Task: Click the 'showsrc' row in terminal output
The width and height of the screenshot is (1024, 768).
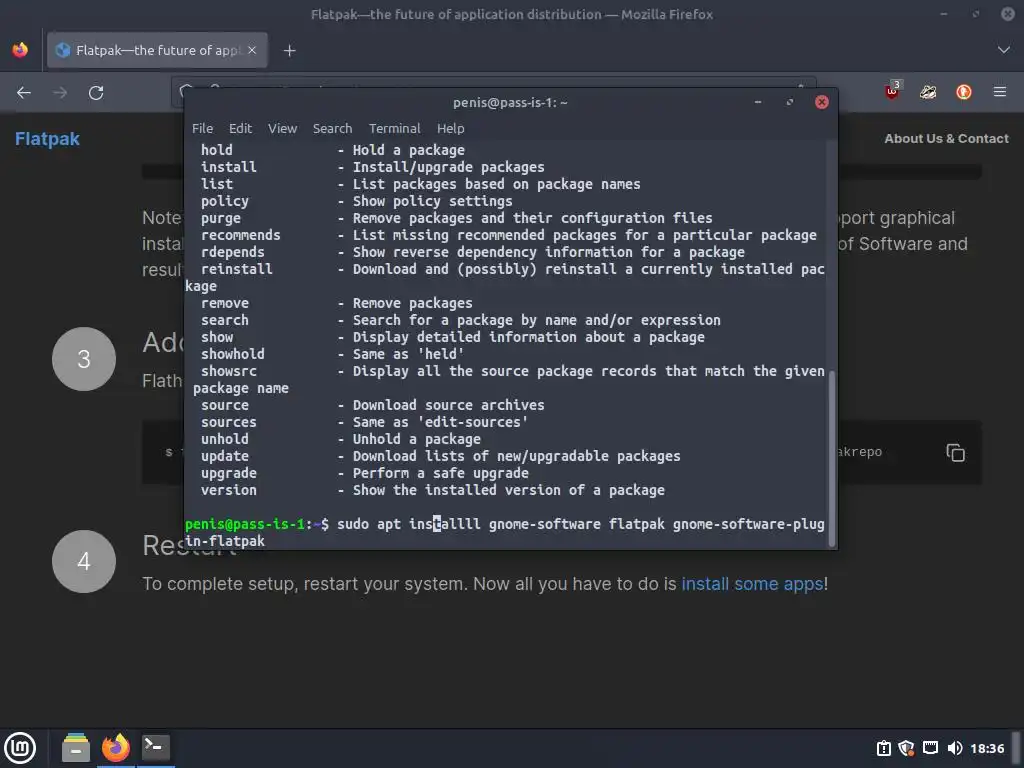Action: click(505, 379)
